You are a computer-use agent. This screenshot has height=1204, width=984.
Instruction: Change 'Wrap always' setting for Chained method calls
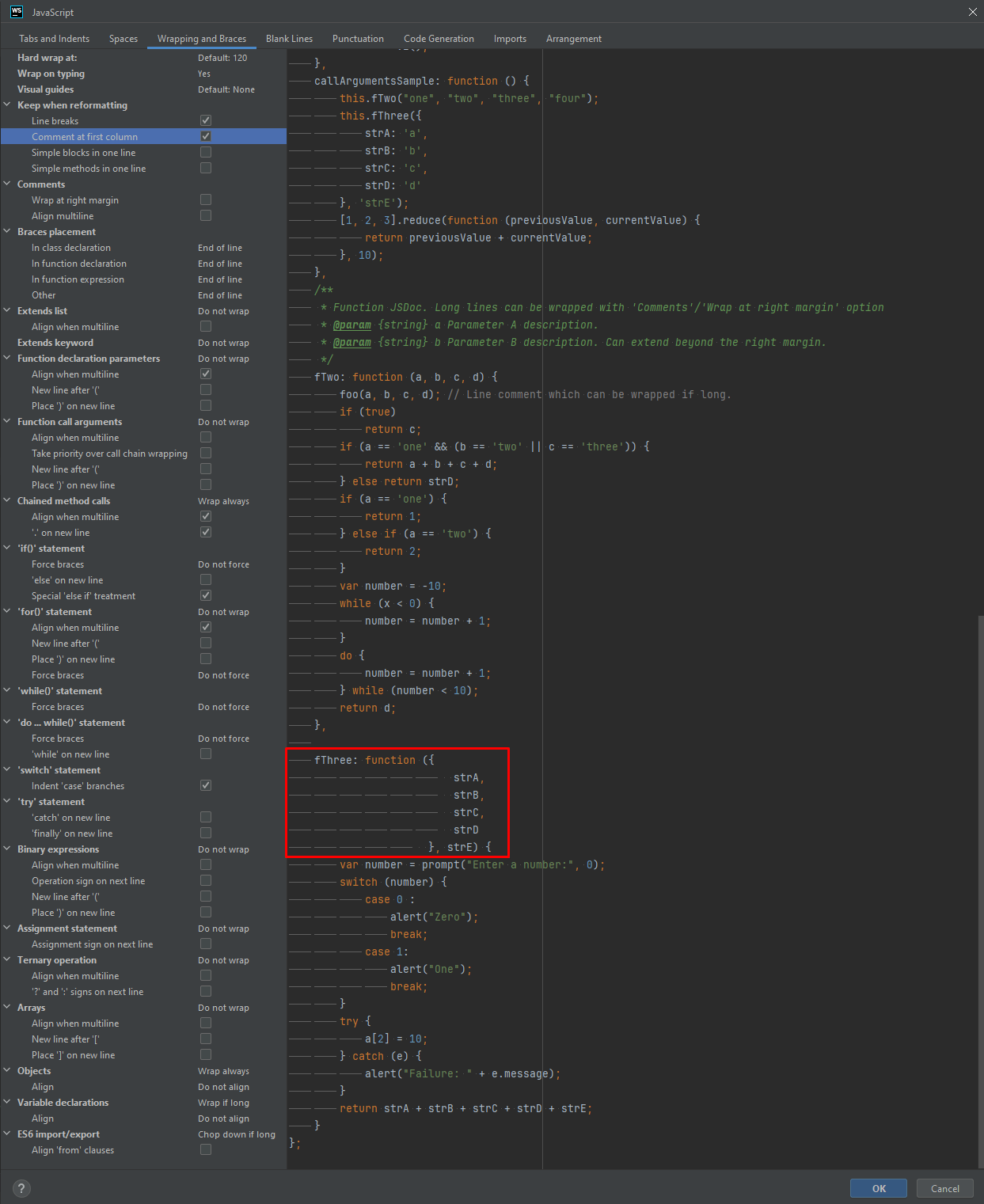(224, 500)
